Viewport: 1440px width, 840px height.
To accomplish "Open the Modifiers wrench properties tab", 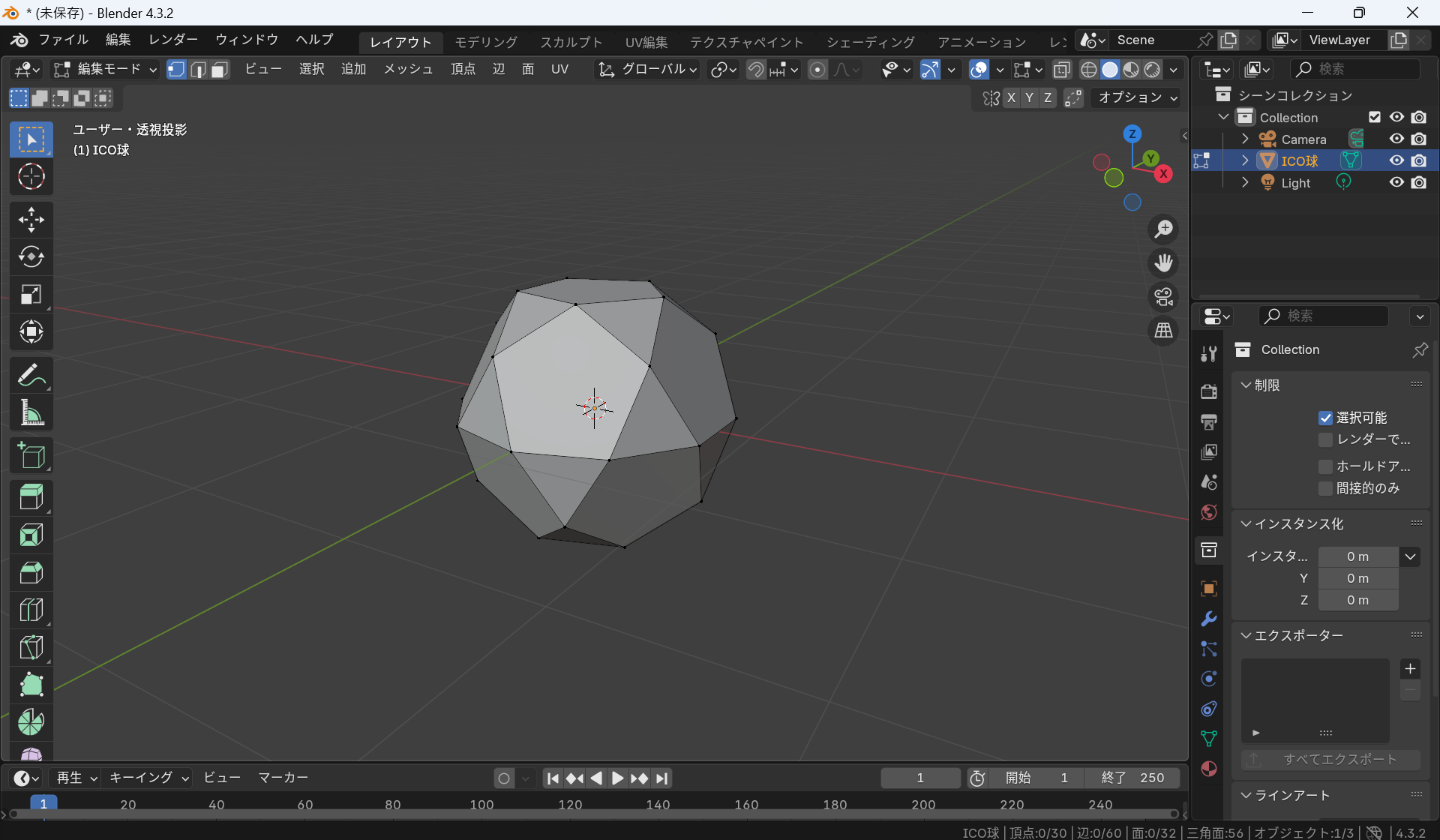I will coord(1208,619).
